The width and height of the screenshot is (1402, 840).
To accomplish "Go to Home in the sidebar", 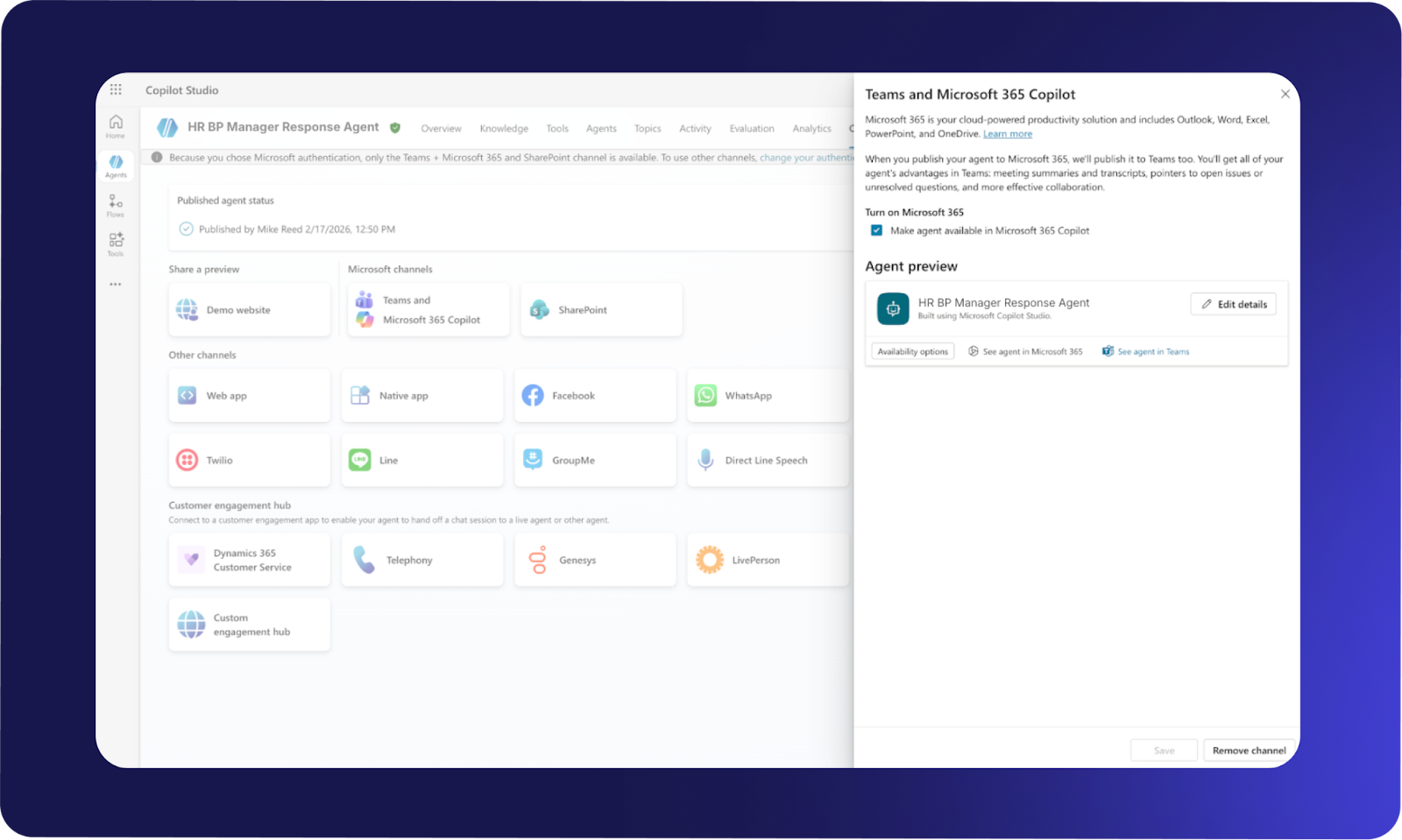I will pos(116,126).
